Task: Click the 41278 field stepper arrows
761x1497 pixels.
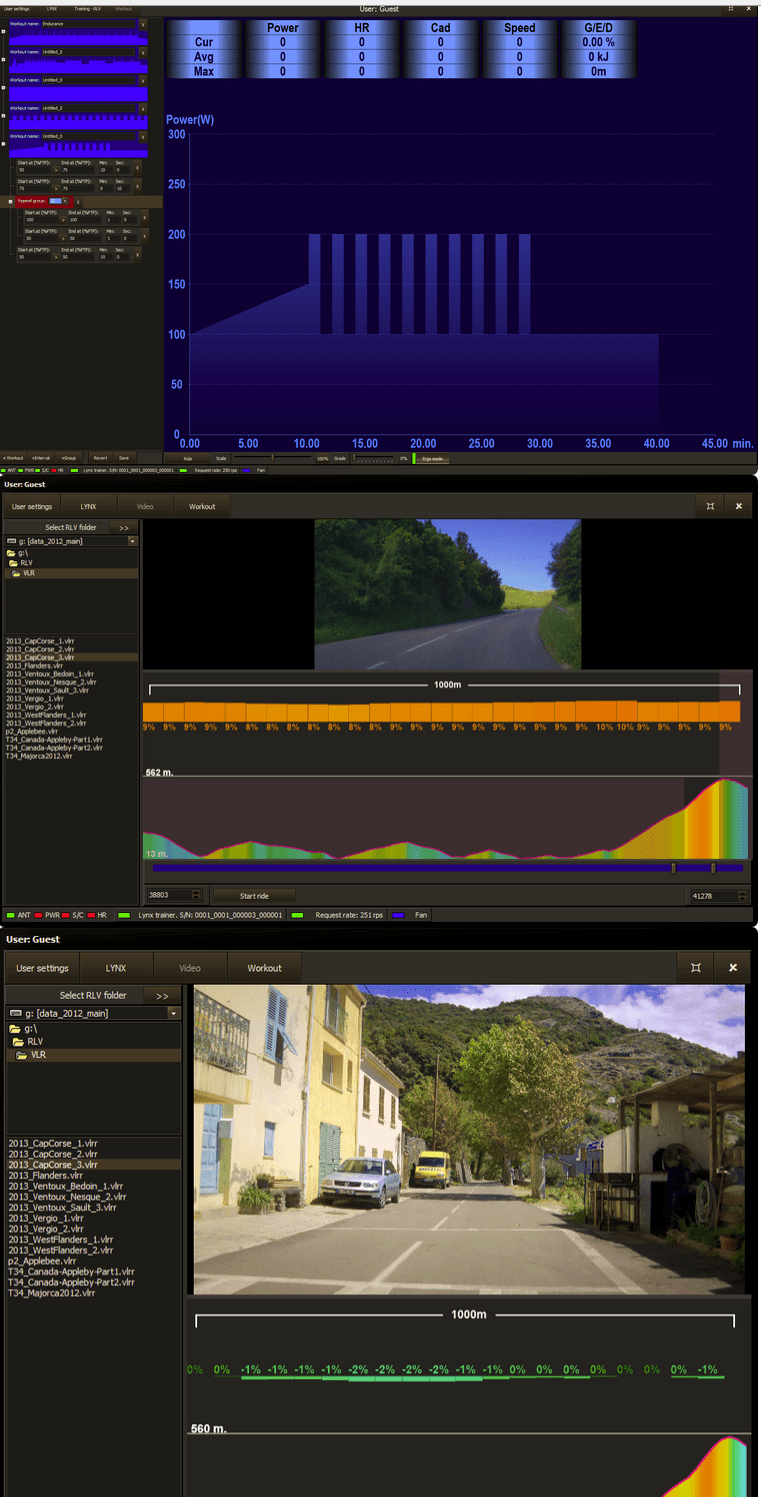Action: tap(740, 896)
